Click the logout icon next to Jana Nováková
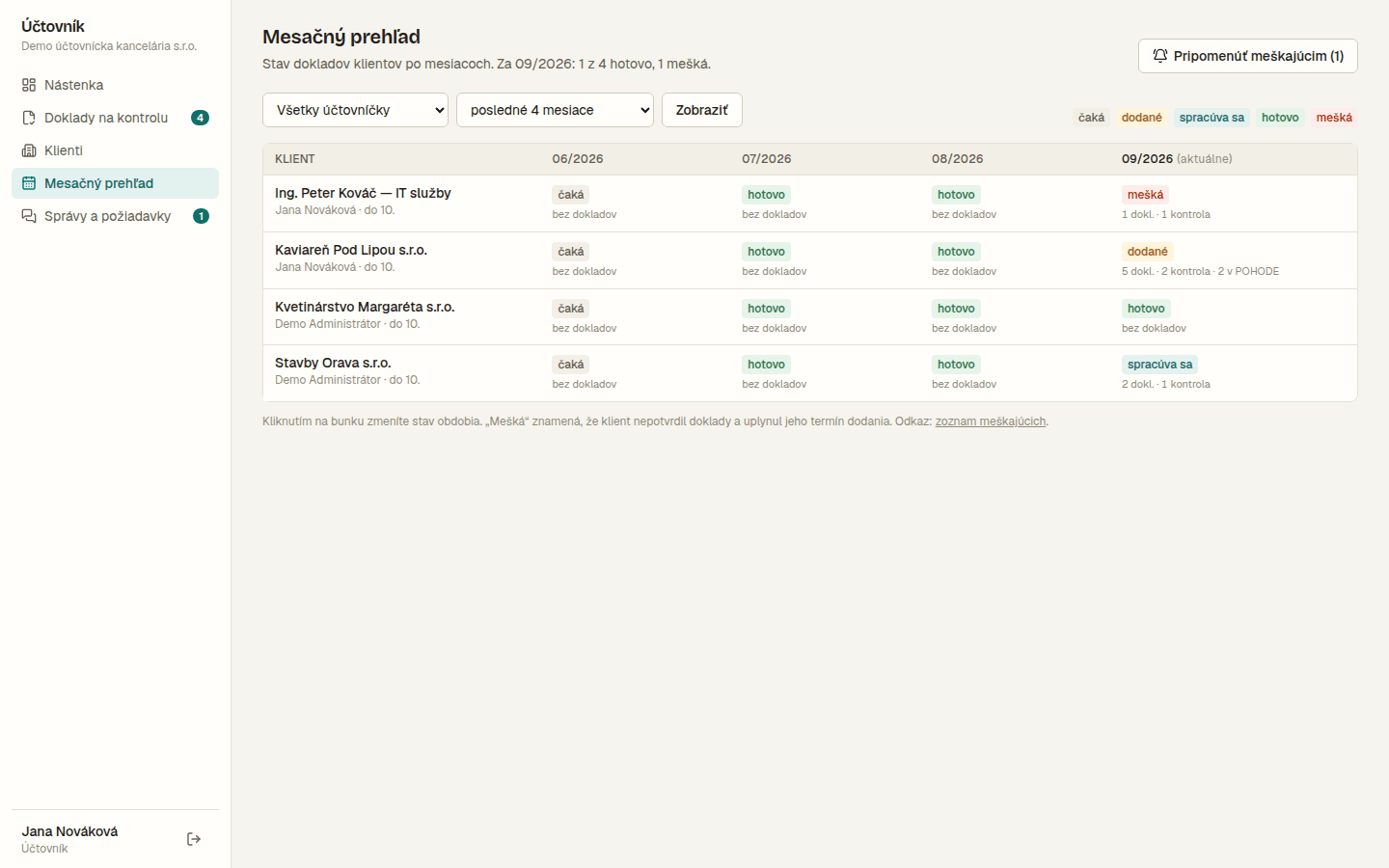The width and height of the screenshot is (1389, 868). 194,839
